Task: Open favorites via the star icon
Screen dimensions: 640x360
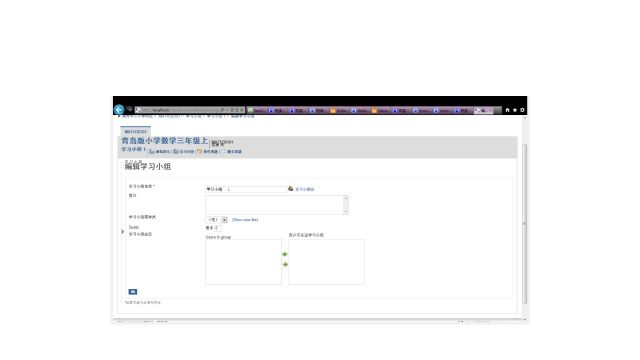Action: pos(515,110)
